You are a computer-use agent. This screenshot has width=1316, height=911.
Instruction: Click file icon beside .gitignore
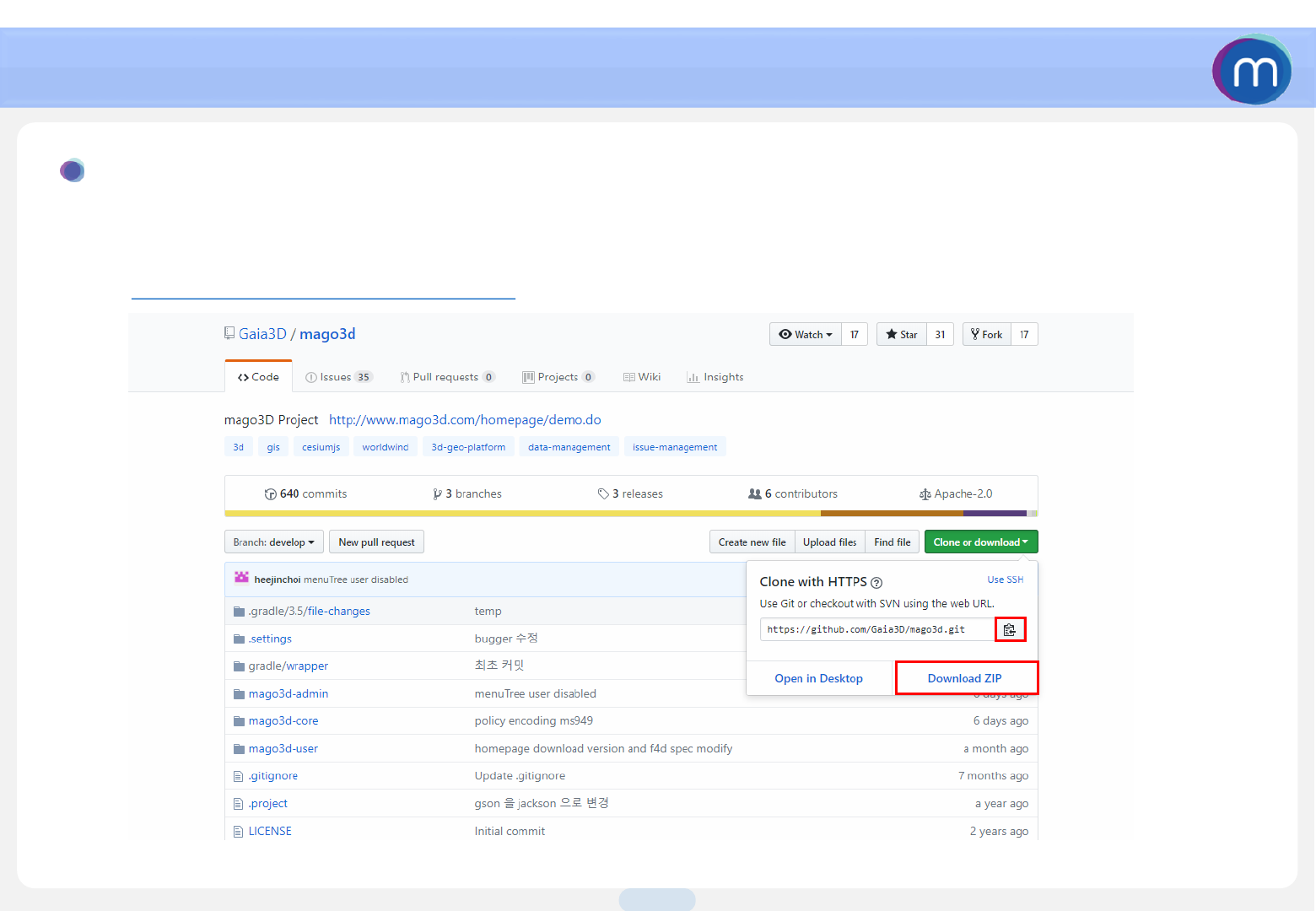pyautogui.click(x=239, y=776)
